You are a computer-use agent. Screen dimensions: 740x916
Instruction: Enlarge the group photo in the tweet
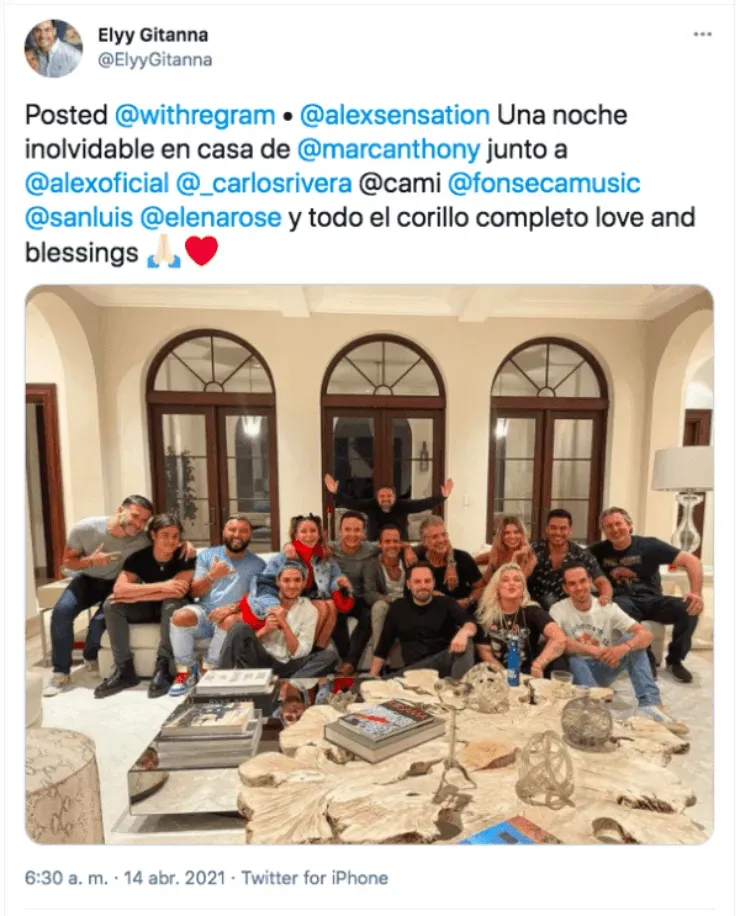tap(369, 564)
